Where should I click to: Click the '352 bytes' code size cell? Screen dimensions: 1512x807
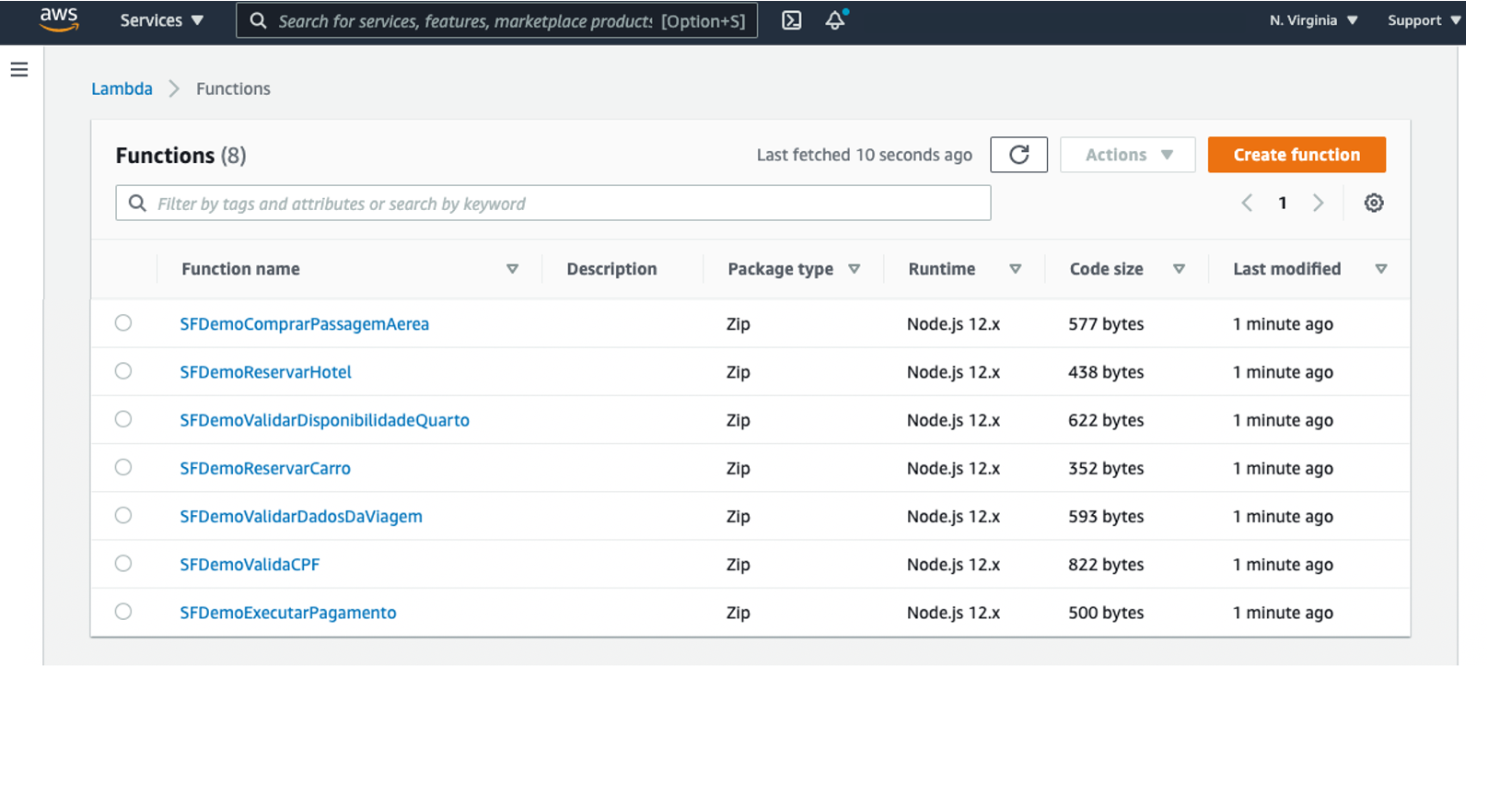click(x=1106, y=468)
